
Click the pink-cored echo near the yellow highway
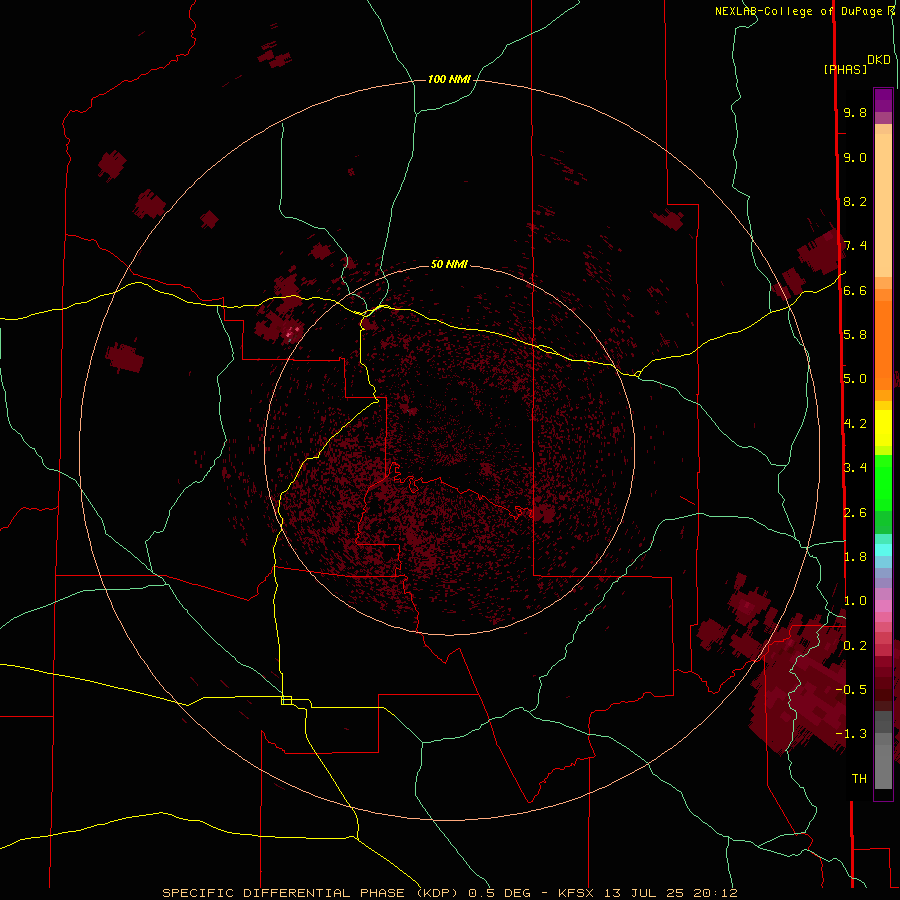[294, 331]
